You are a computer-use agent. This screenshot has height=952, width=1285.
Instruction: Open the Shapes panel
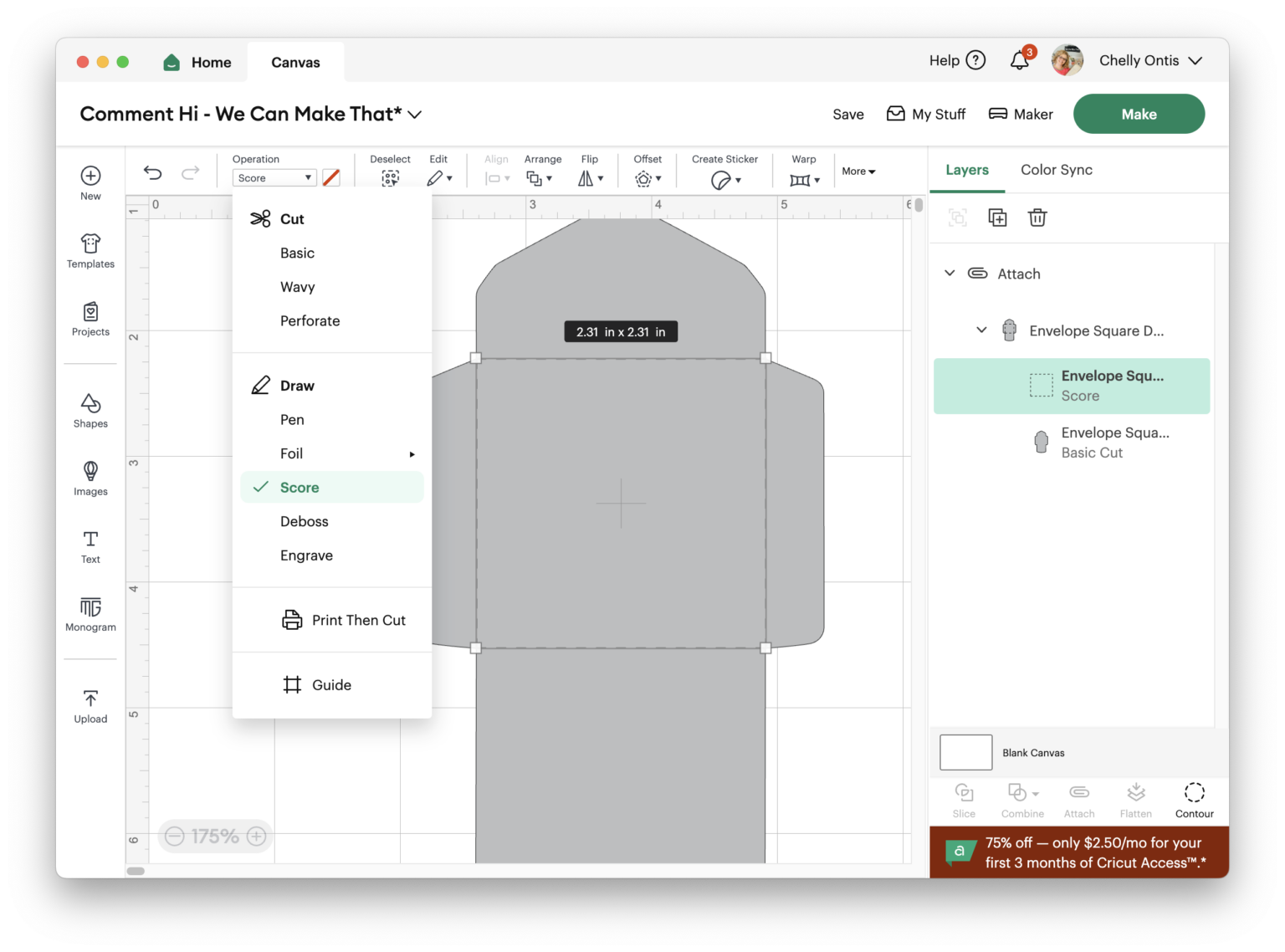click(90, 411)
